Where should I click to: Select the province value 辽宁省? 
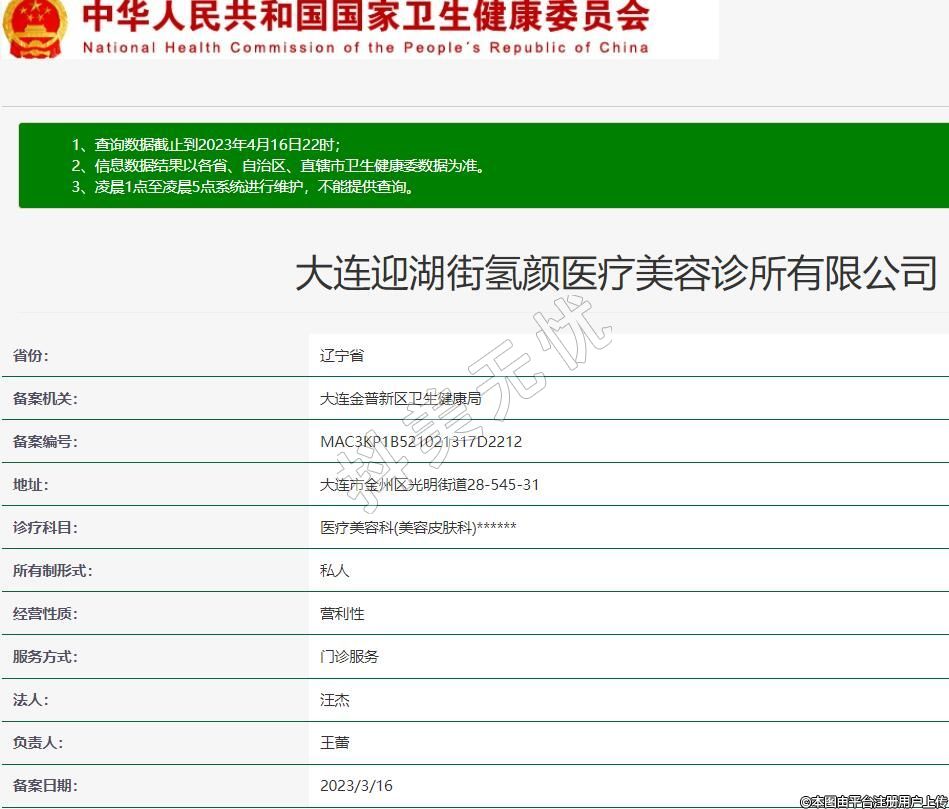click(x=342, y=356)
